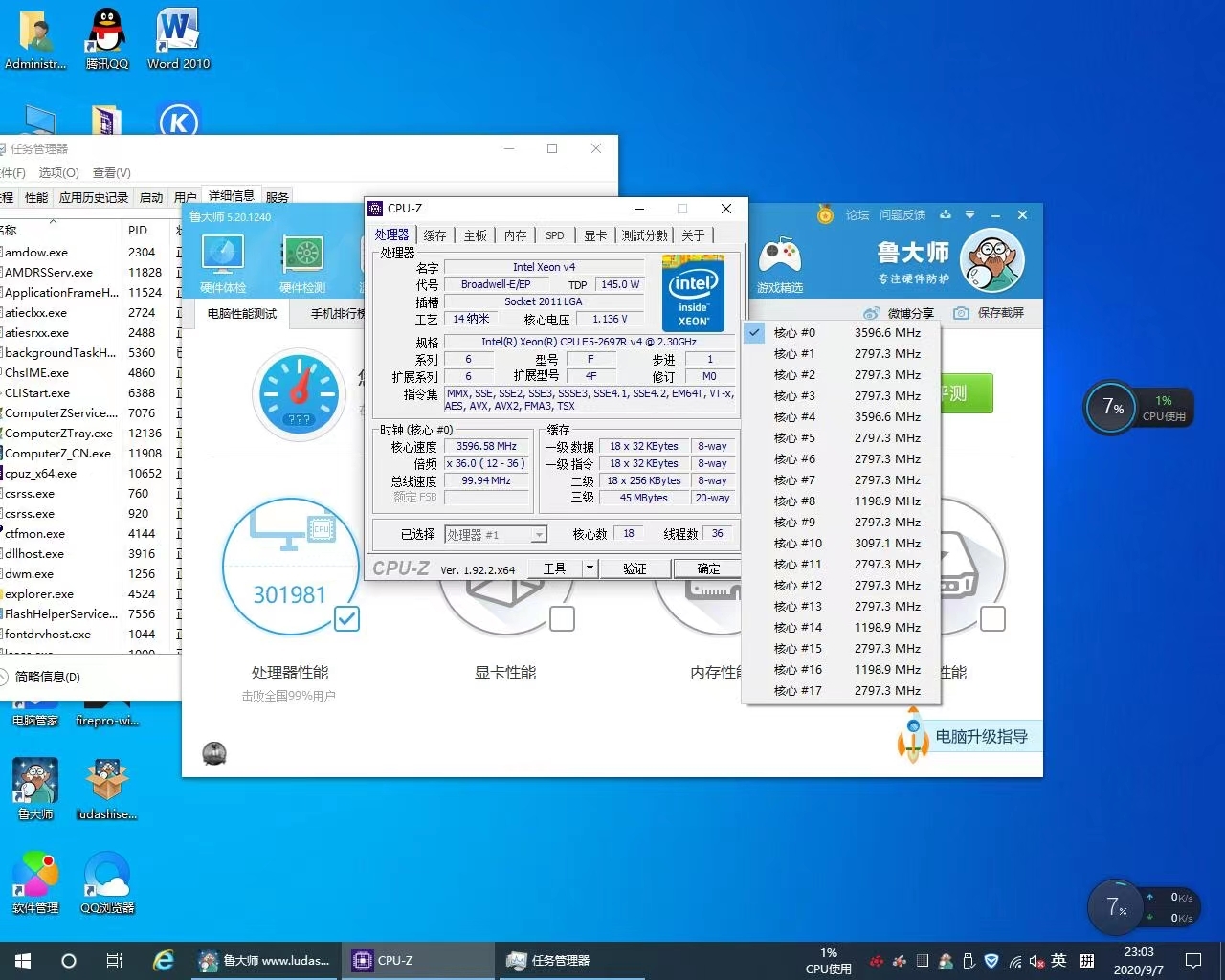
Task: Switch to the 缓存 tab in CPU-Z
Action: click(x=434, y=235)
